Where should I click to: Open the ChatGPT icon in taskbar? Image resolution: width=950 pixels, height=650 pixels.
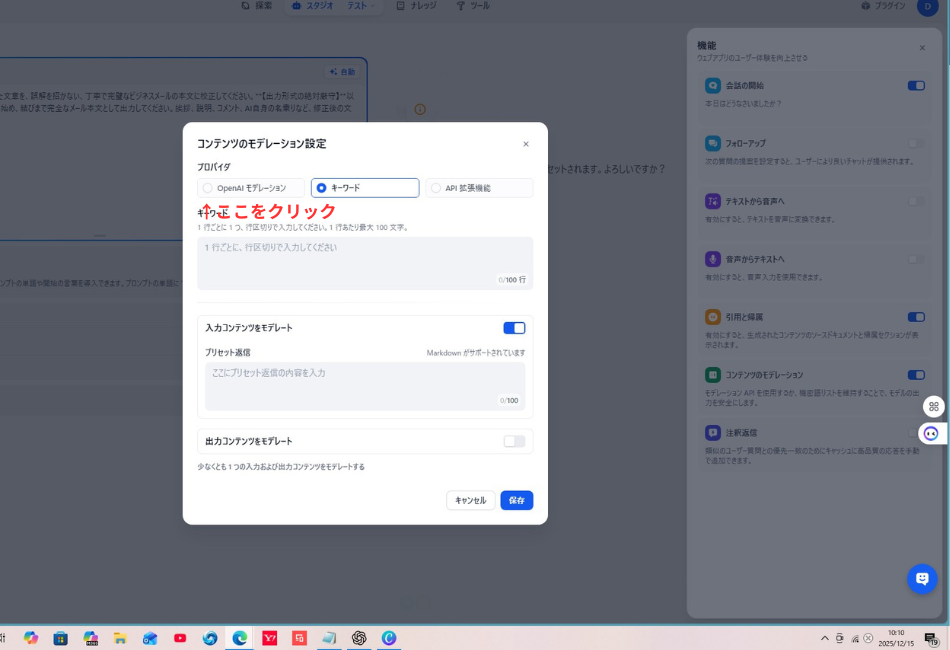(359, 638)
